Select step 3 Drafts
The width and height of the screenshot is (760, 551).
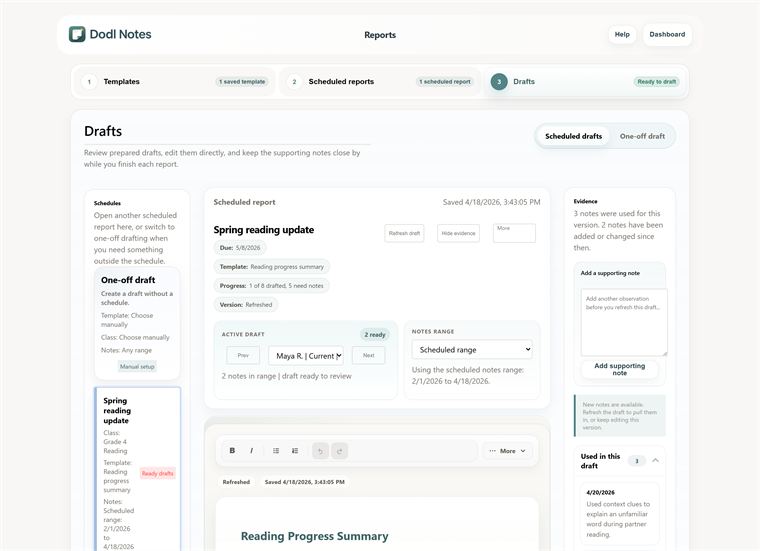click(x=585, y=81)
